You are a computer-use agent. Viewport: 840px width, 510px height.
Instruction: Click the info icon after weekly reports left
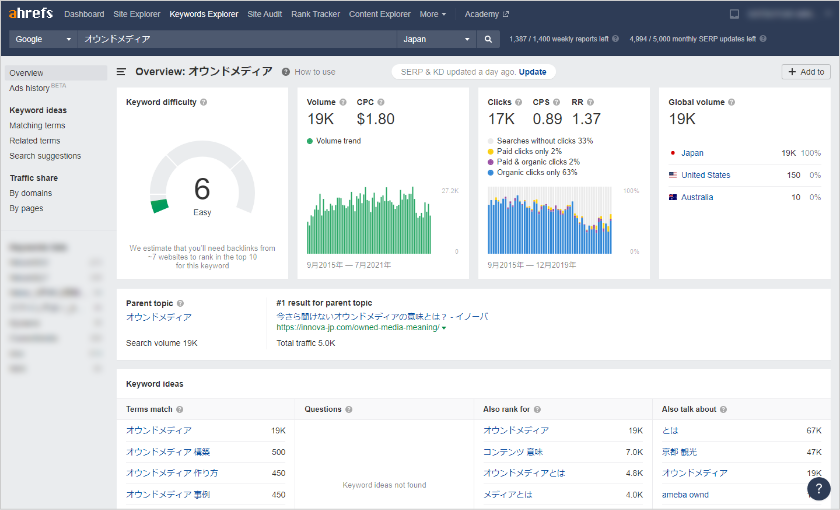616,39
